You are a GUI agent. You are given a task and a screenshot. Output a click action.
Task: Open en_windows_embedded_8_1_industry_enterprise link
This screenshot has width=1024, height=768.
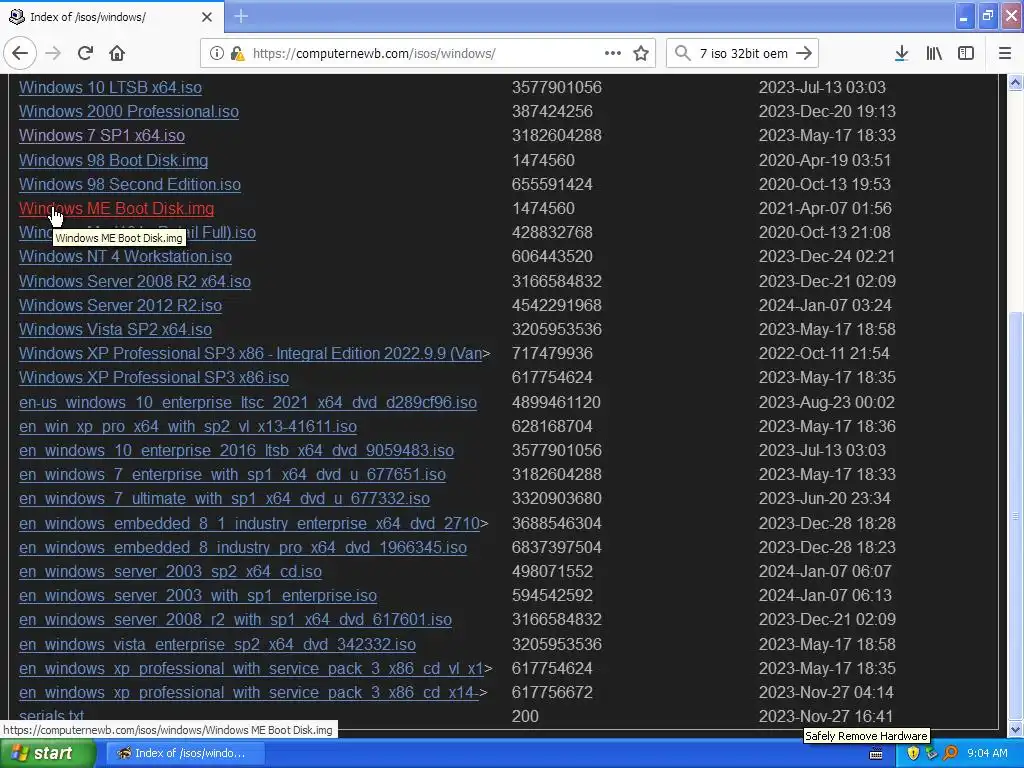tap(249, 524)
